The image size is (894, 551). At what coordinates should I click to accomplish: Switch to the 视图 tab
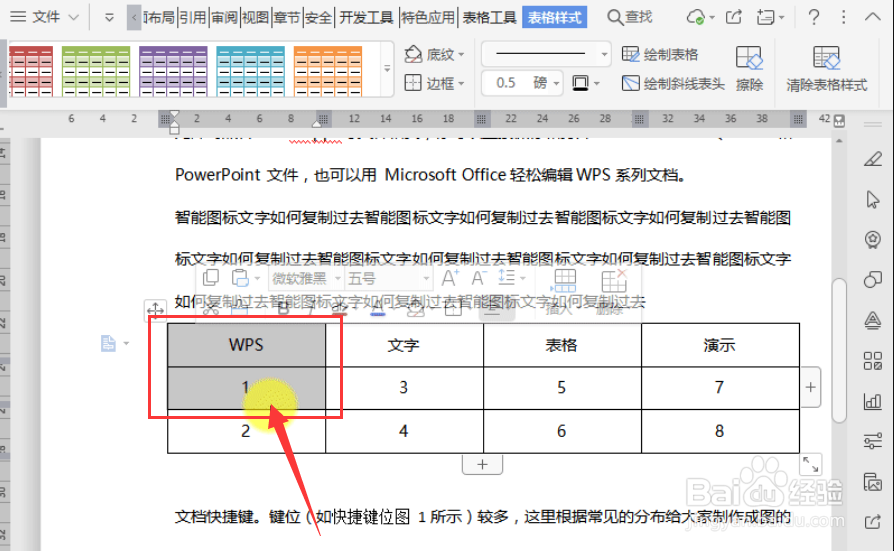tap(255, 18)
